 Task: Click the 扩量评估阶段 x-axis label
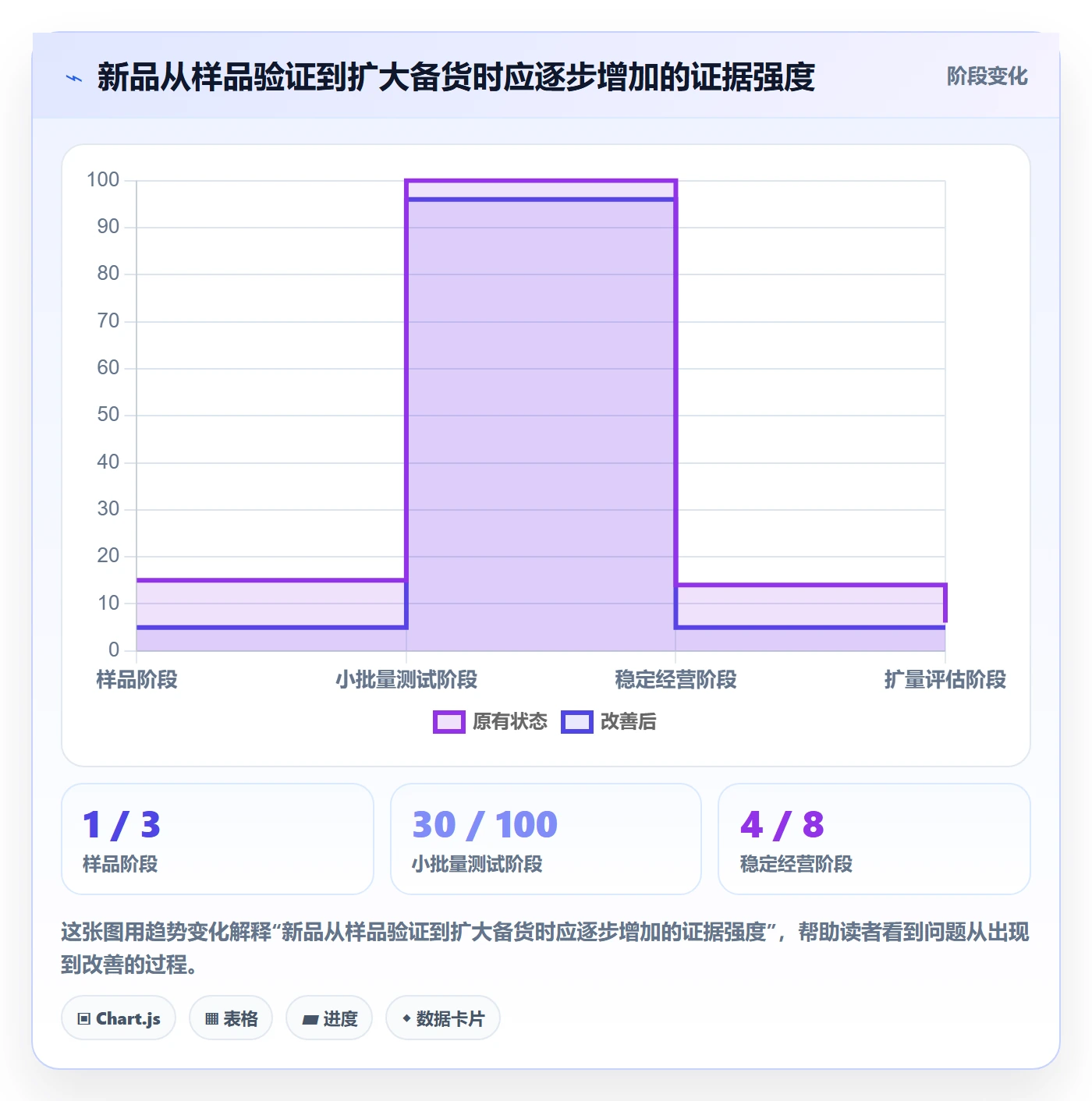945,680
